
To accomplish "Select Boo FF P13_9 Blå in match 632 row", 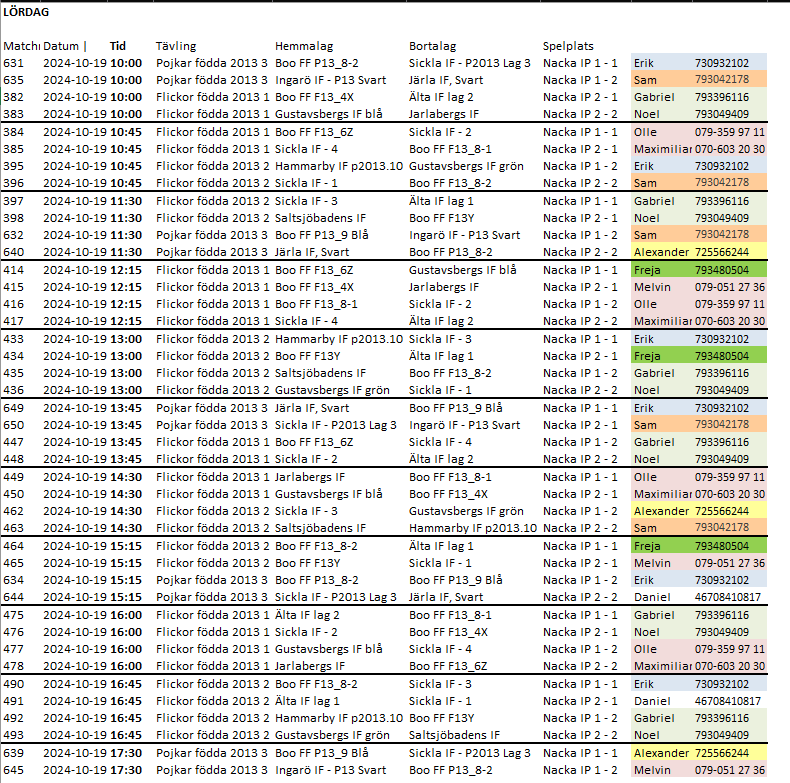I will (x=321, y=235).
